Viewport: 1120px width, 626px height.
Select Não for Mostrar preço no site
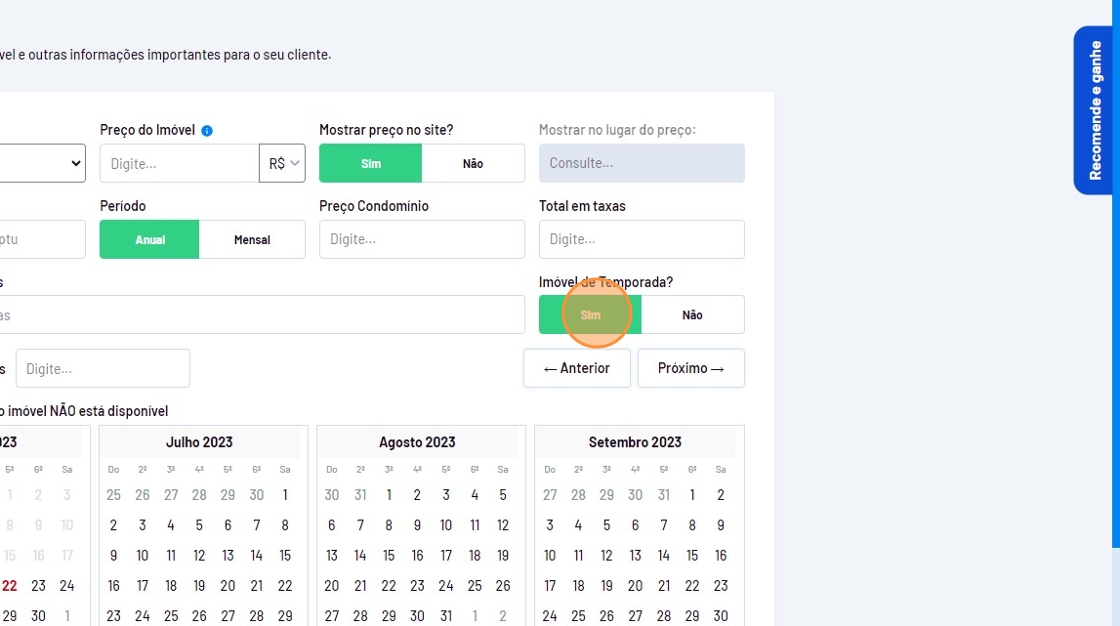click(x=473, y=163)
